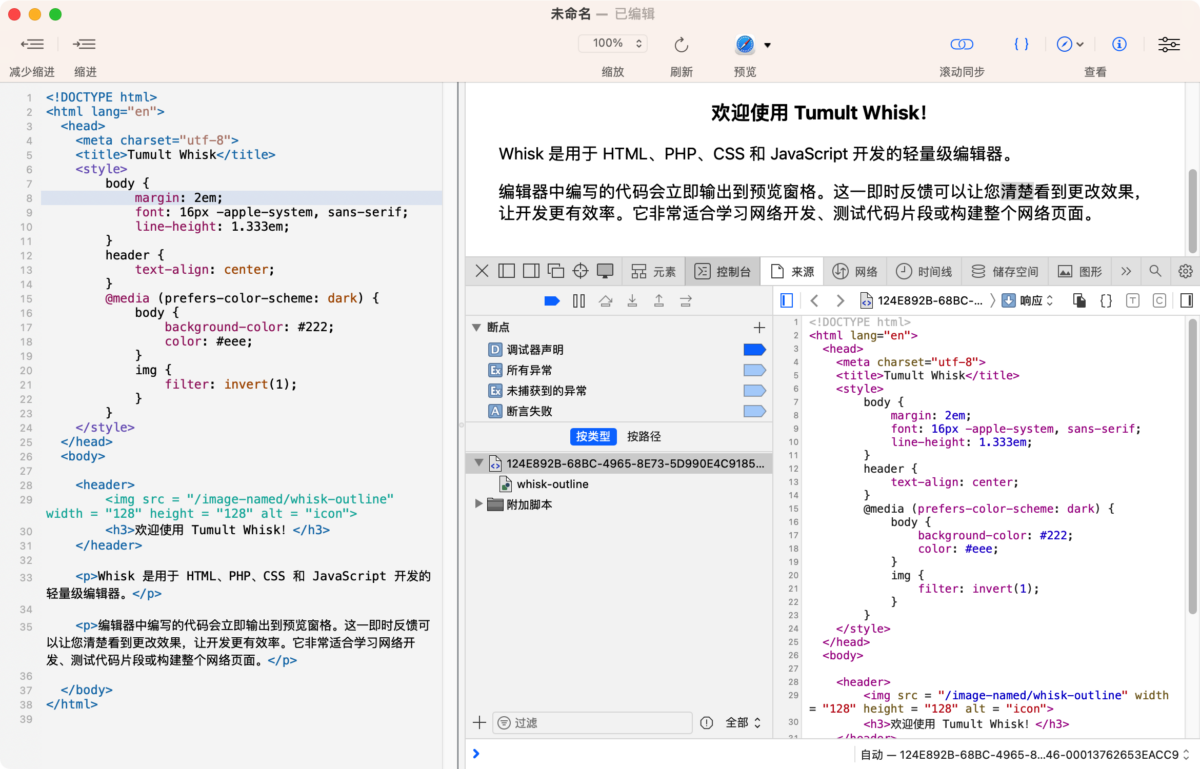Detach inspector into separate window icon
Viewport: 1200px width, 769px height.
point(556,271)
